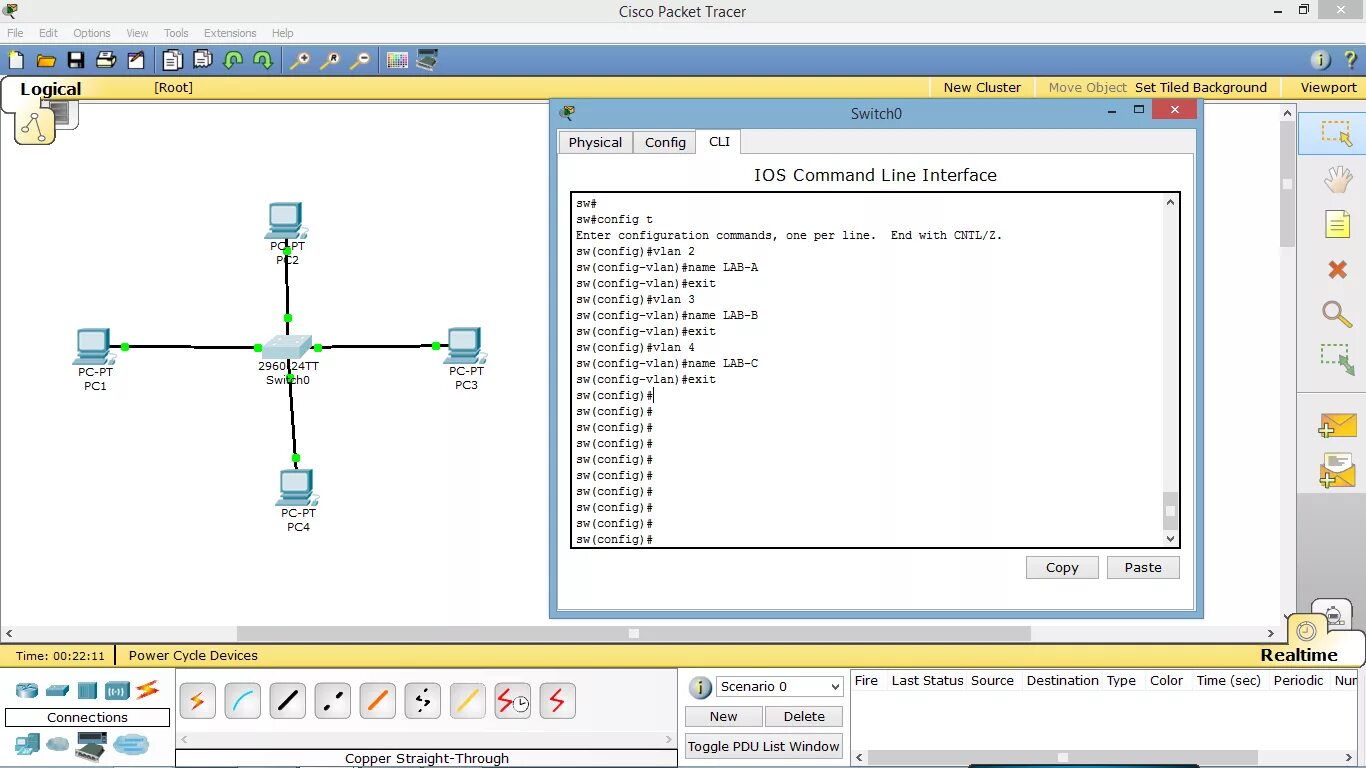Click New Cluster in the yellow bar
The image size is (1366, 768).
click(x=982, y=87)
